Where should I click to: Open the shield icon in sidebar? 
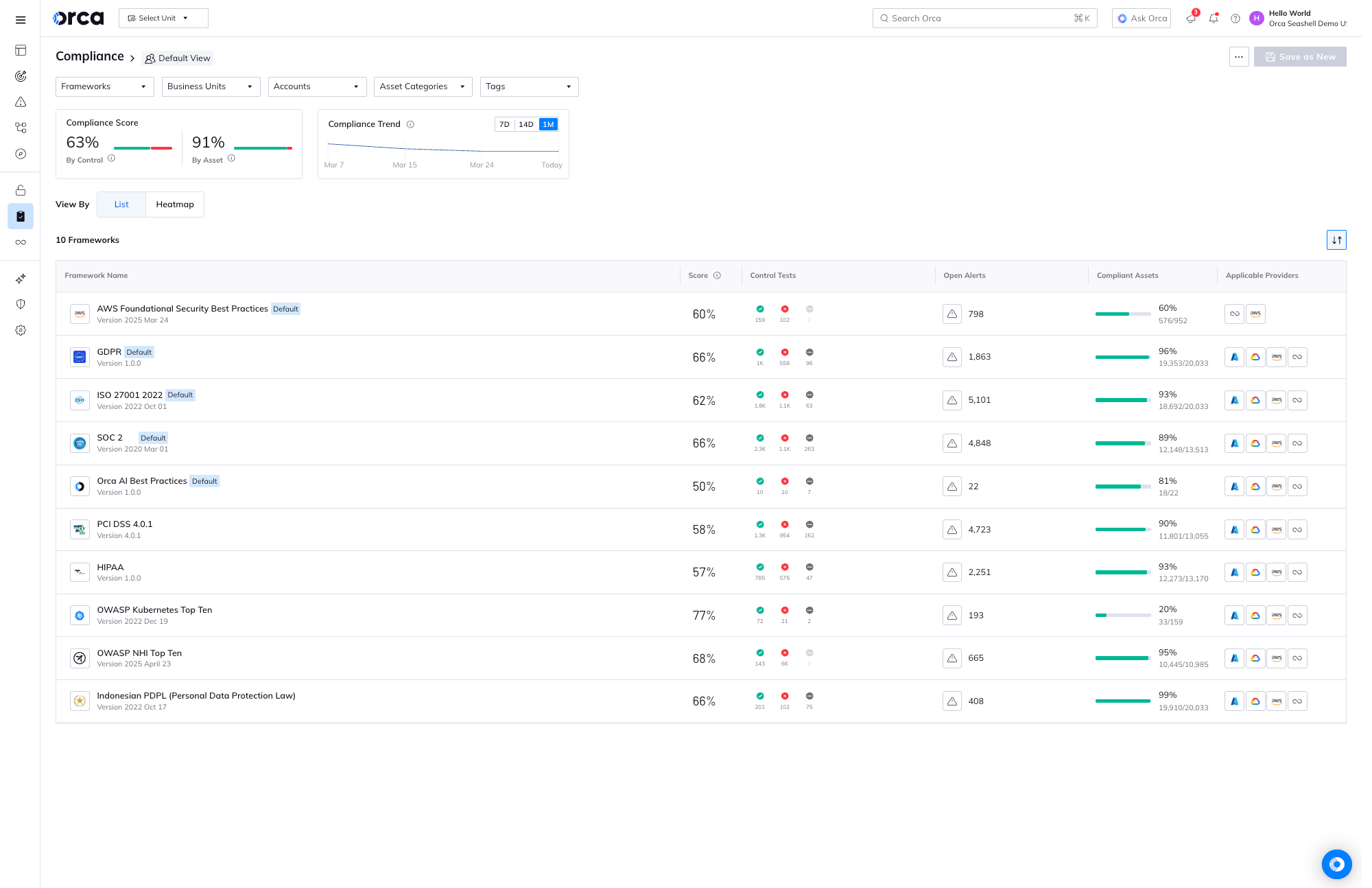tap(21, 304)
